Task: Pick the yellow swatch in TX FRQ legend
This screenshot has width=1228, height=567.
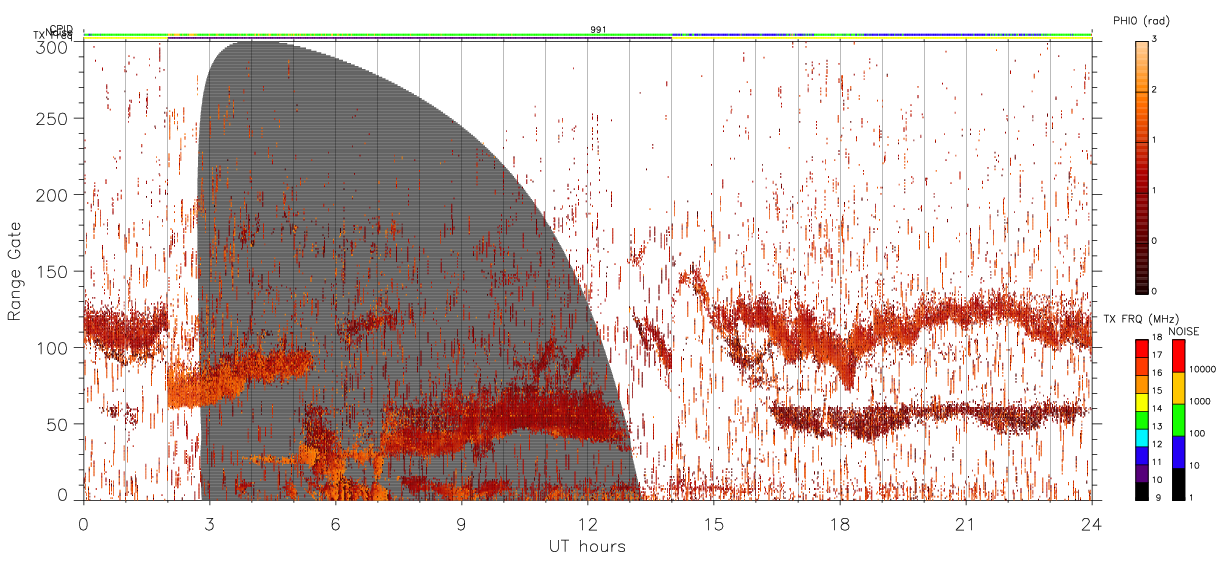Action: [1142, 402]
